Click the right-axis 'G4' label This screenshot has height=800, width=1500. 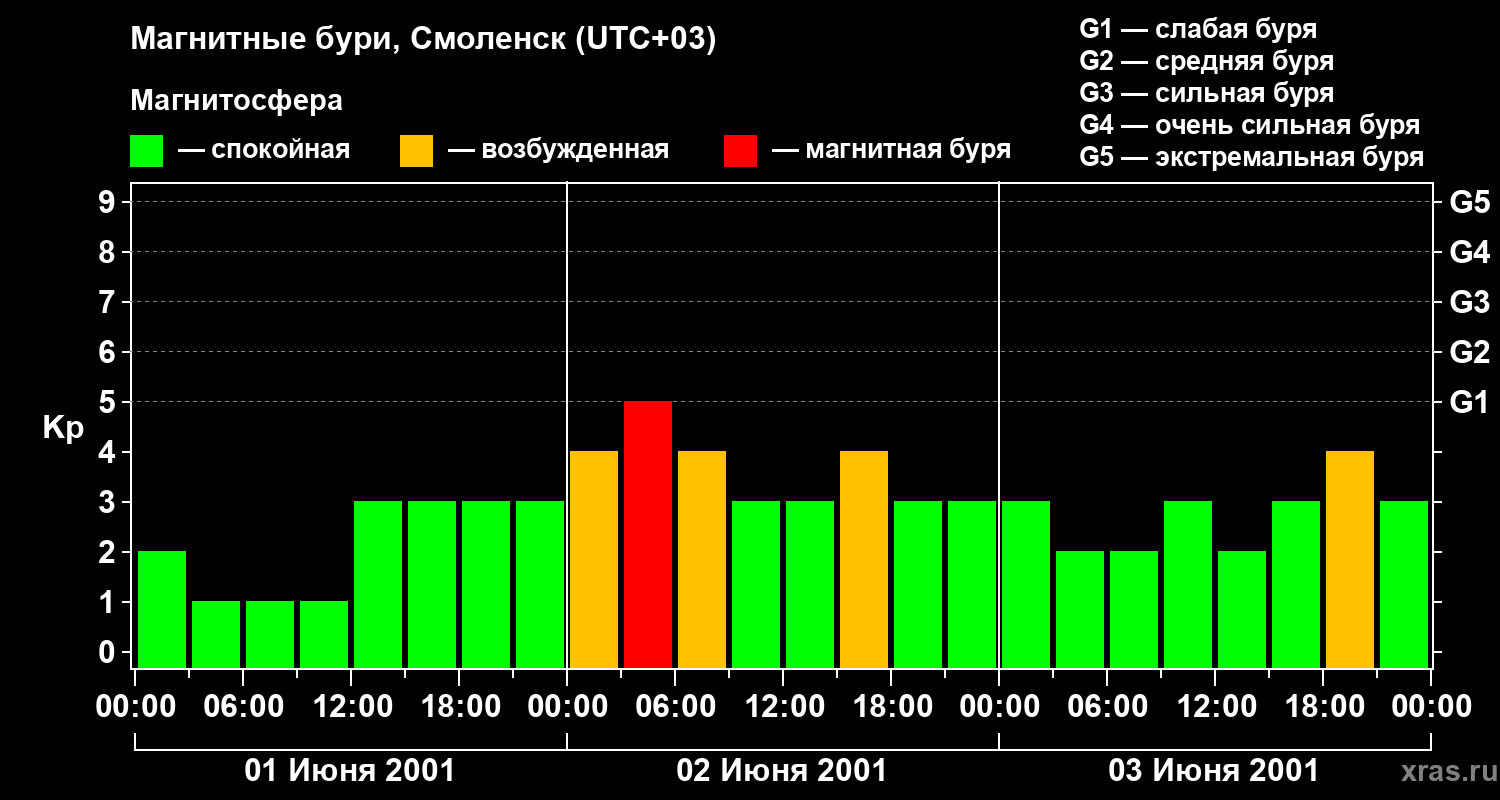[1469, 252]
